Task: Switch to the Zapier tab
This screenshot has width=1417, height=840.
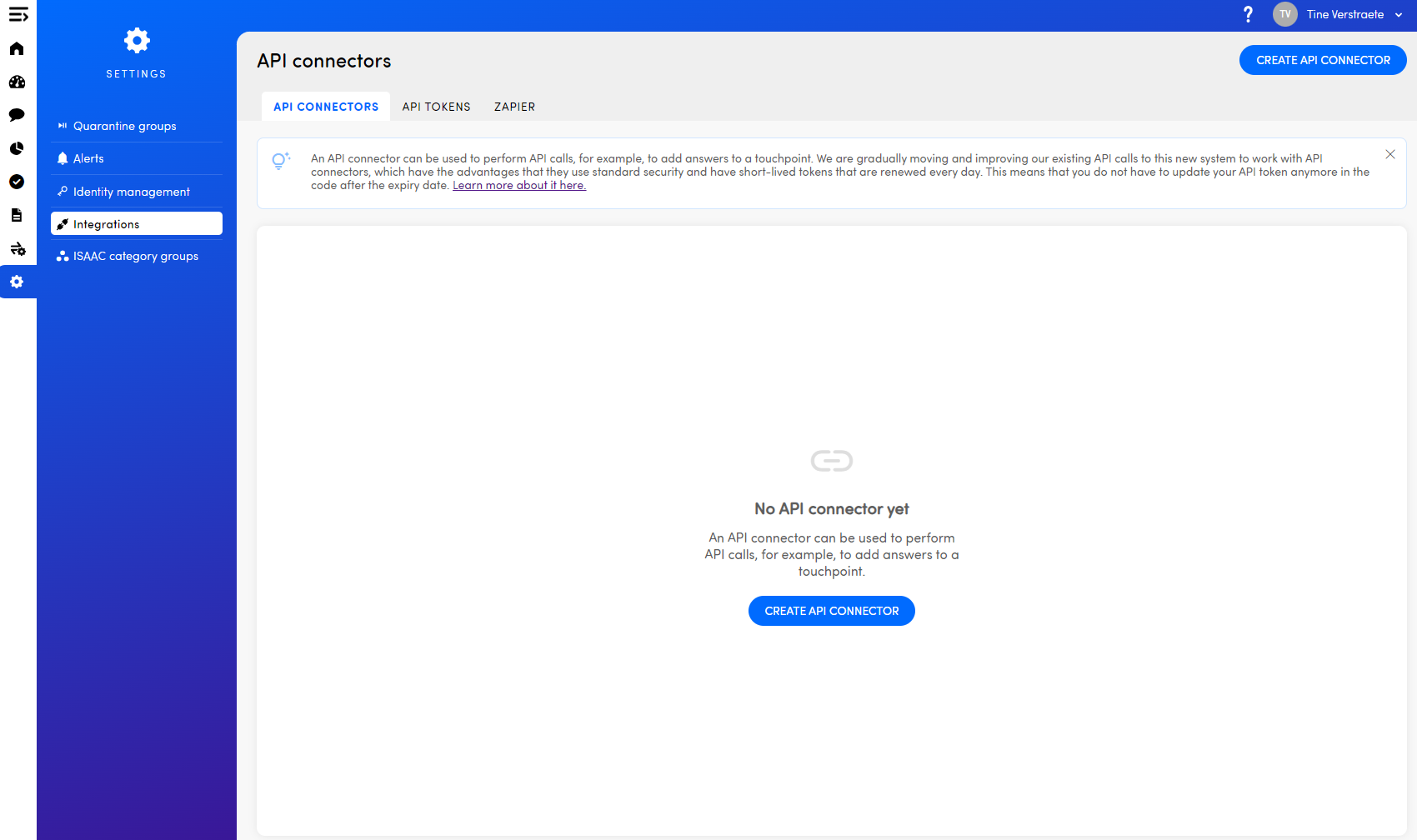Action: (514, 107)
